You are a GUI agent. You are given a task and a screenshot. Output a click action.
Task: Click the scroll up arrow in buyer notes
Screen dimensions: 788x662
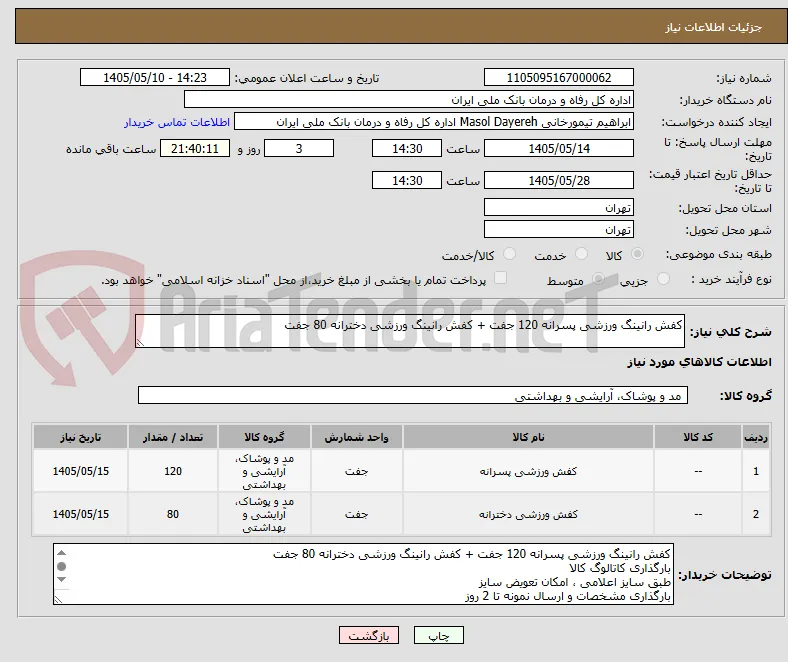[x=61, y=553]
